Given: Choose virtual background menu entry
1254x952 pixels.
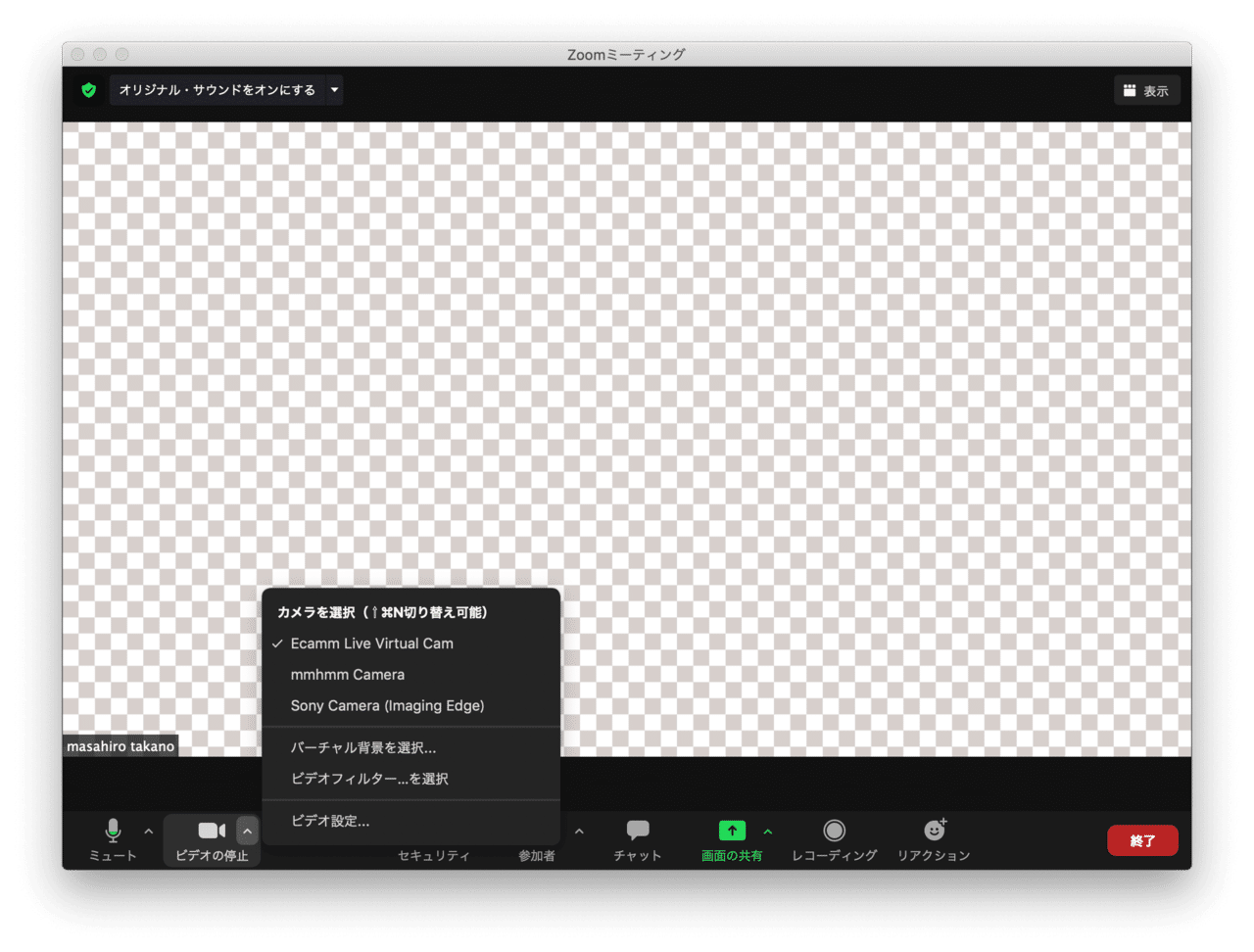Looking at the screenshot, I should click(x=411, y=747).
